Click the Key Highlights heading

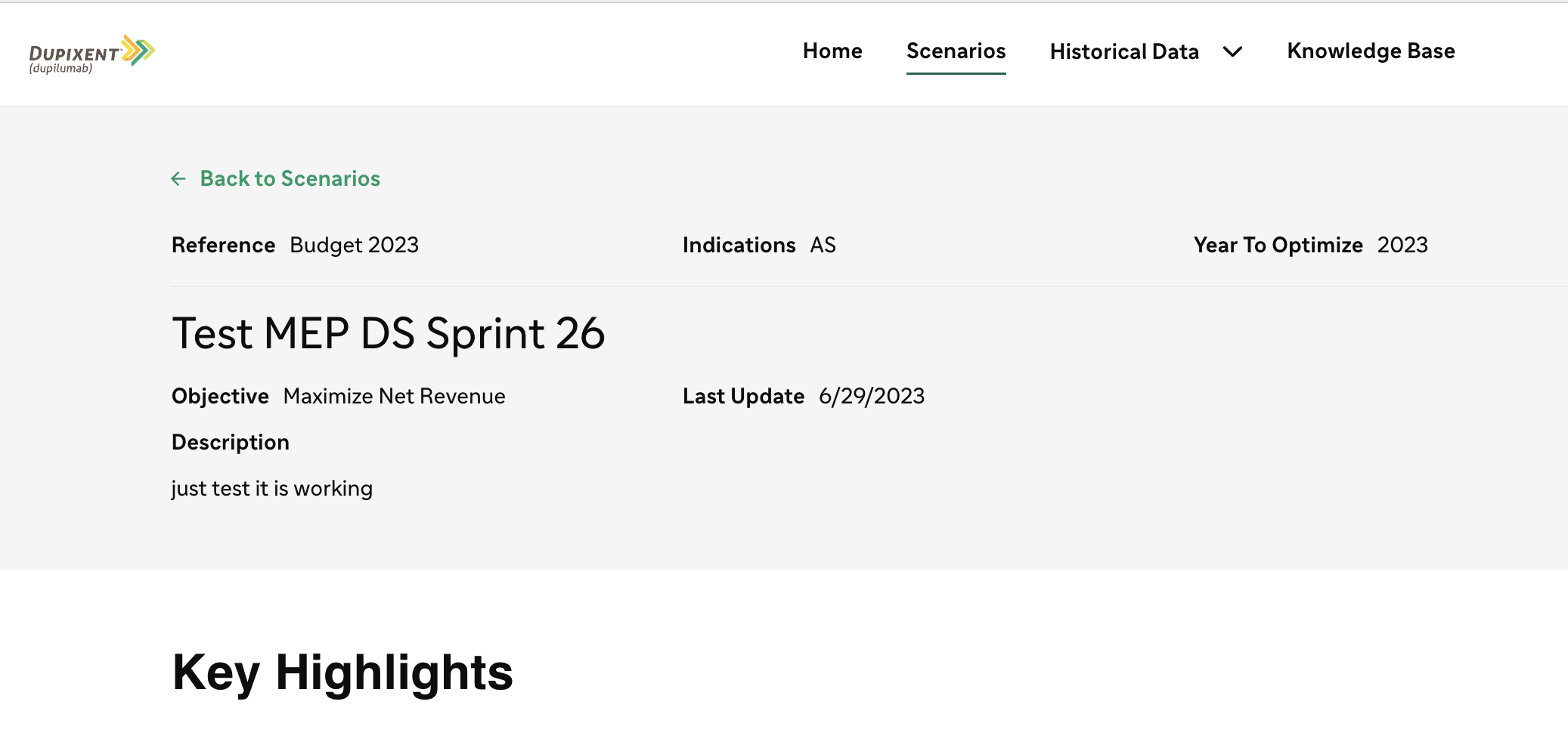point(342,672)
